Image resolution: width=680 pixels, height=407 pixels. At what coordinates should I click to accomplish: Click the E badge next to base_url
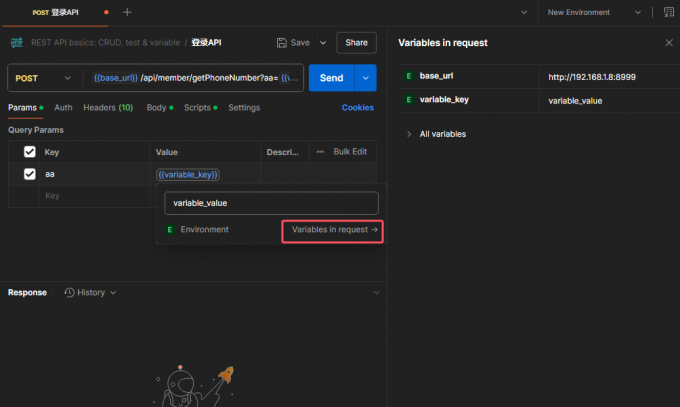409,76
